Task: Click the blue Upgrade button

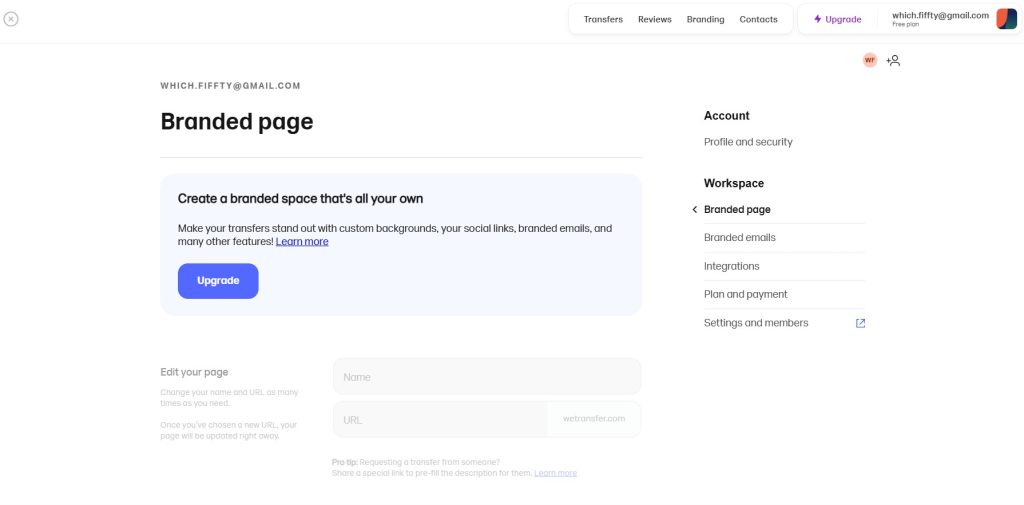Action: (x=218, y=281)
